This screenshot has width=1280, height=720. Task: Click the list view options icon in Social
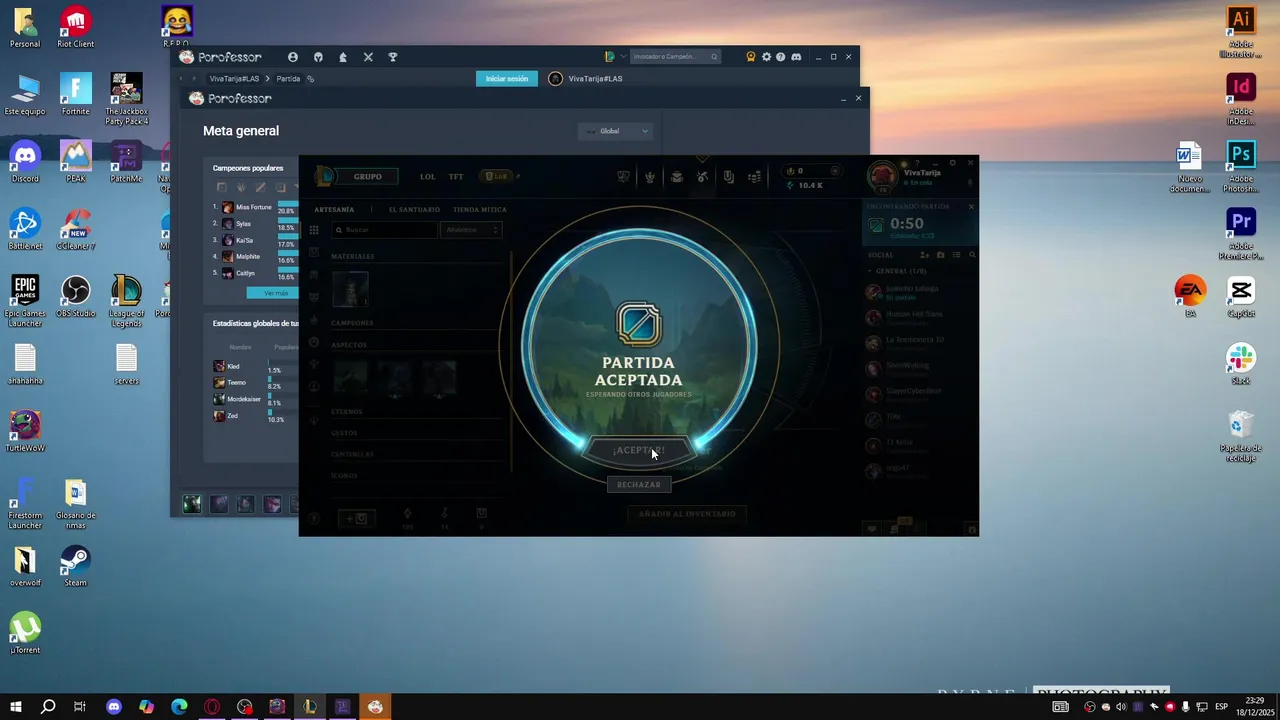coord(956,255)
